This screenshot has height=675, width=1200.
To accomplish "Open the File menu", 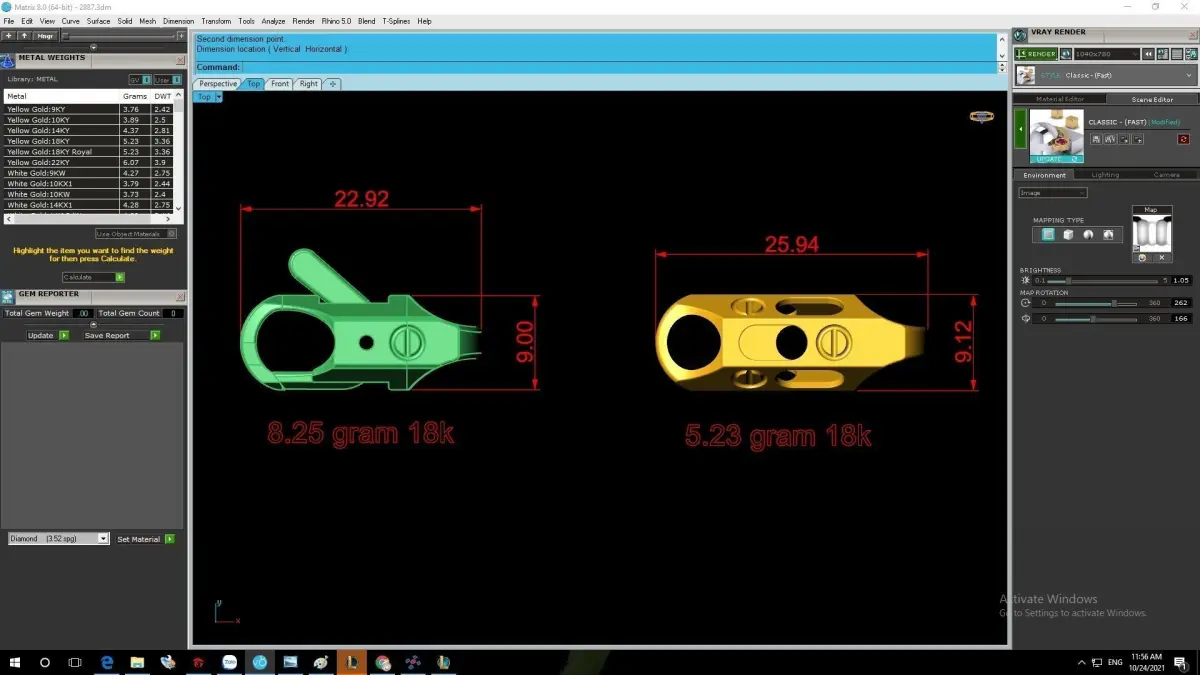I will point(9,21).
